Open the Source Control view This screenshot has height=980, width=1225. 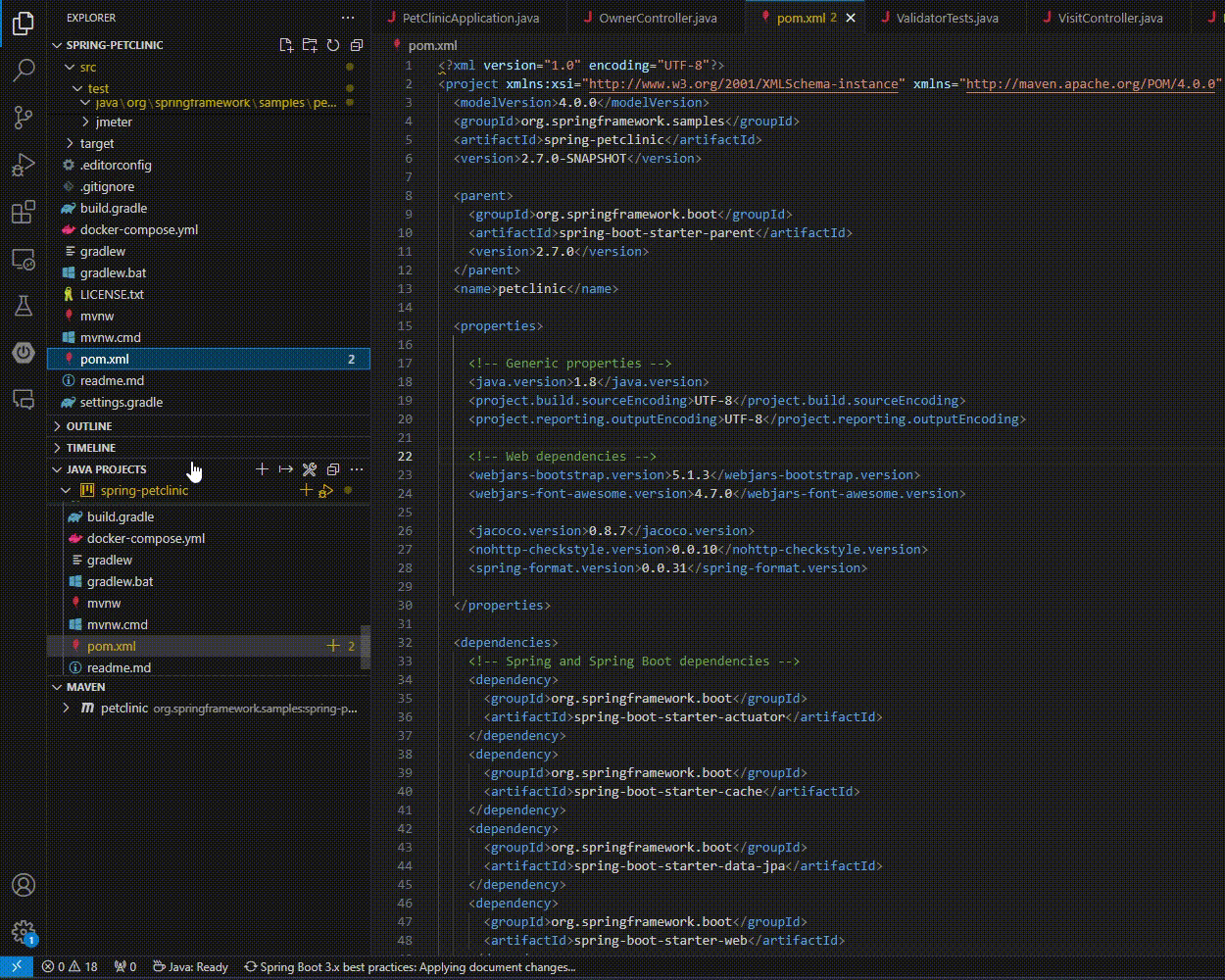tap(24, 118)
